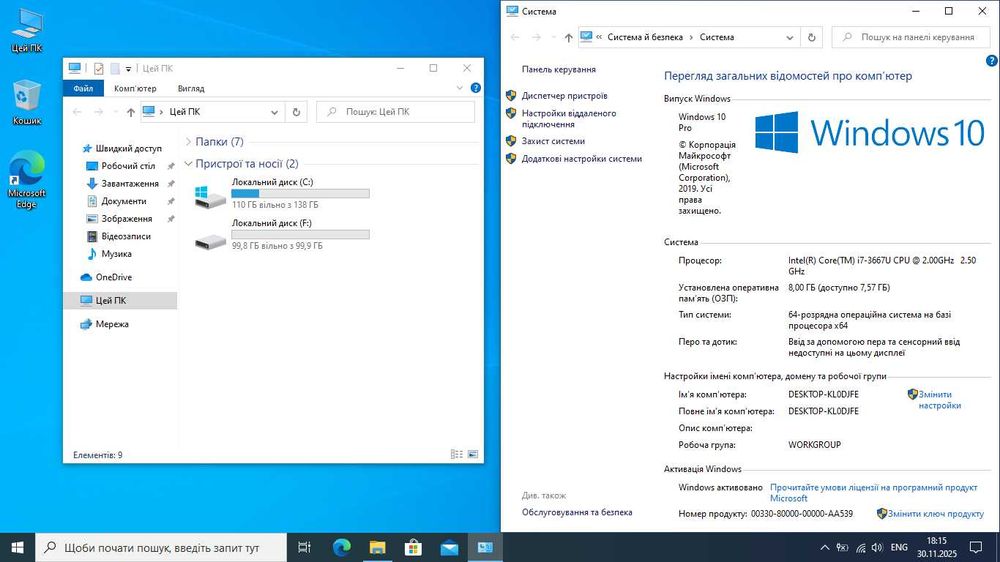1000x562 pixels.
Task: Click the Пошук: Цей ПК search field
Action: click(395, 112)
